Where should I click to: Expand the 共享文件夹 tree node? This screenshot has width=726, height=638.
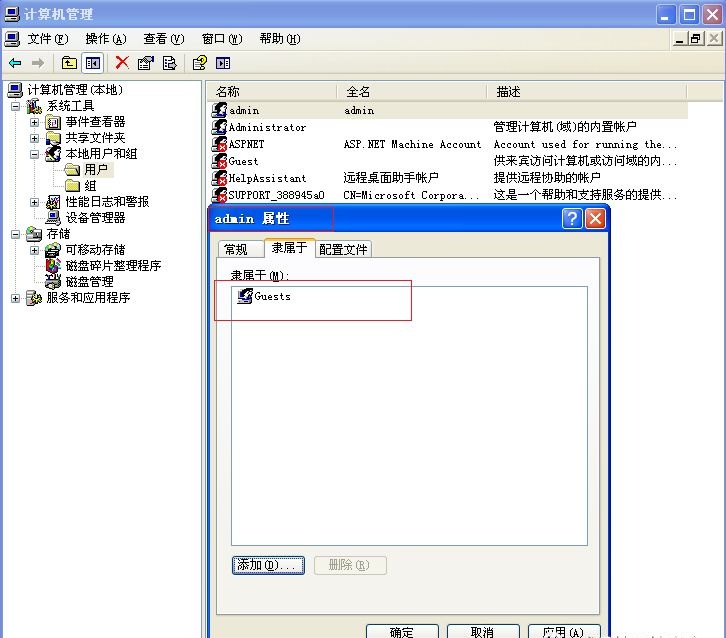(x=35, y=138)
